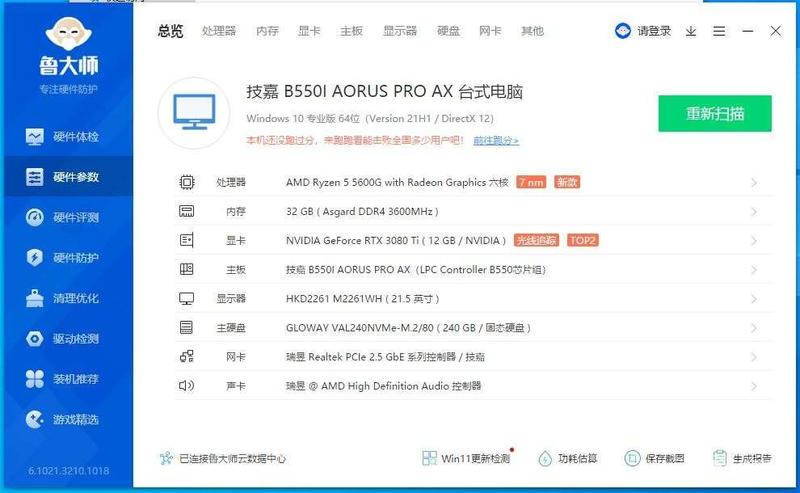This screenshot has width=800, height=493.
Task: Click the graphics card icon
Action: [187, 240]
